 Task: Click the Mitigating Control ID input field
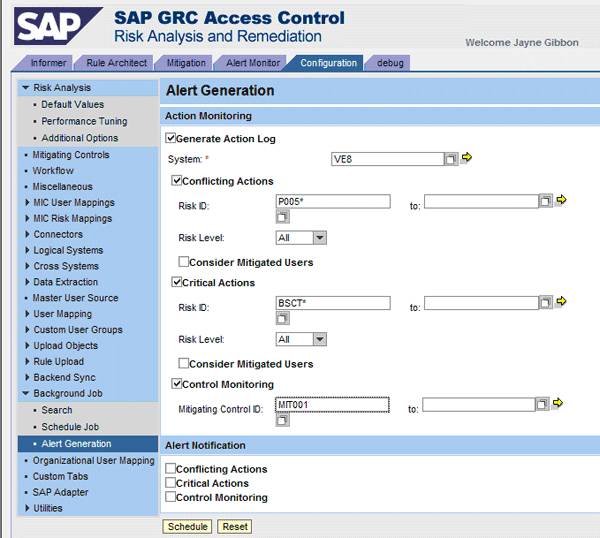(332, 404)
